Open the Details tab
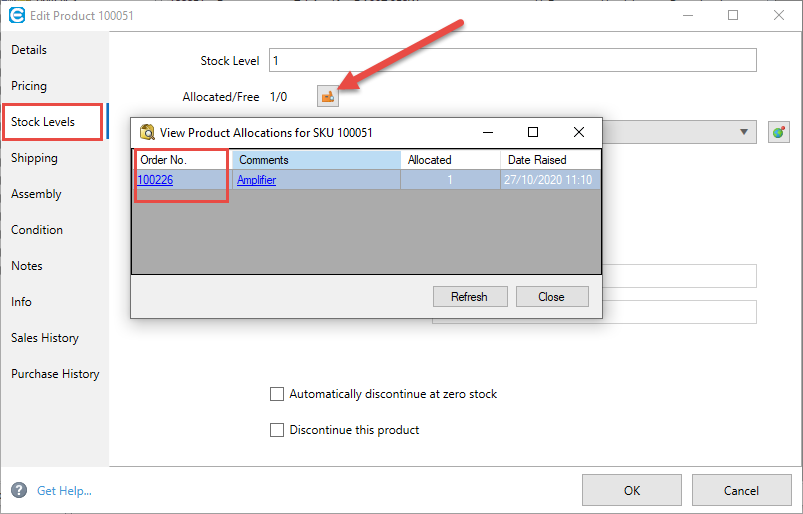This screenshot has width=803, height=514. (29, 50)
